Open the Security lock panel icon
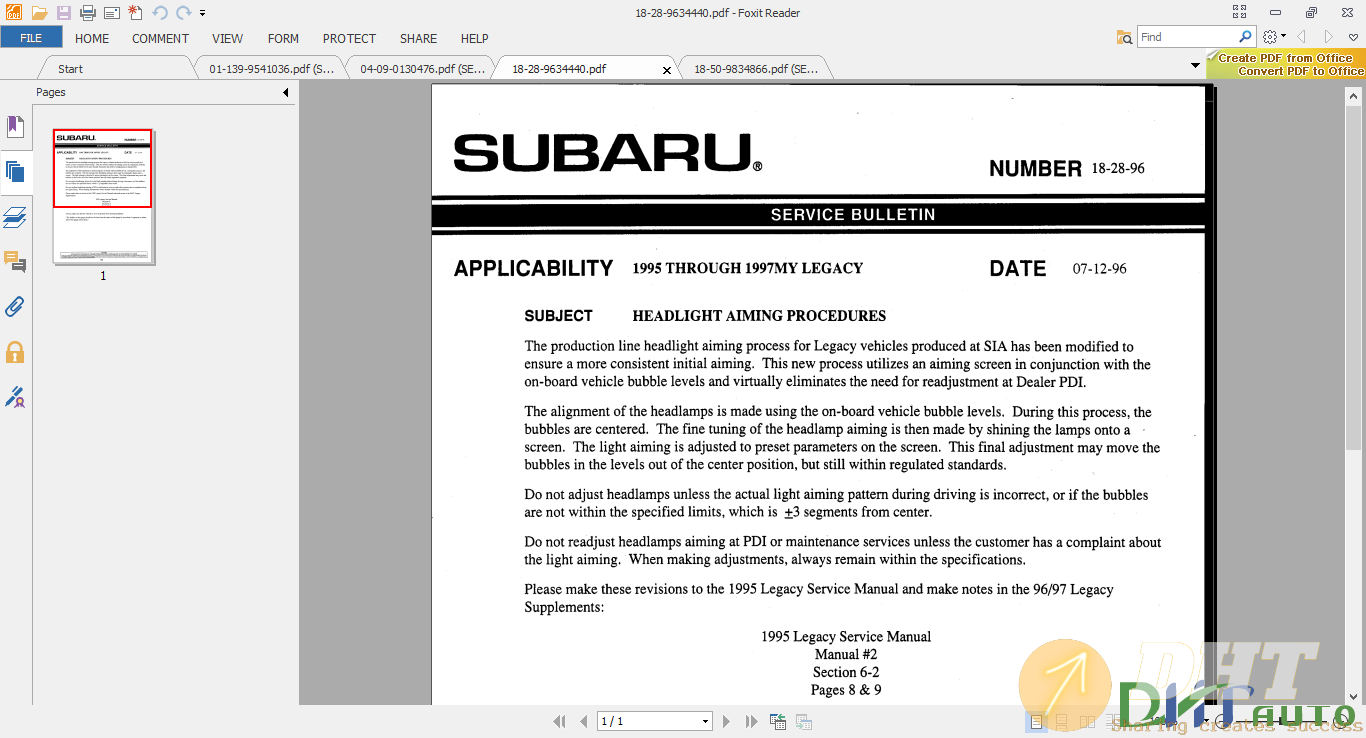This screenshot has width=1366, height=738. (x=14, y=352)
